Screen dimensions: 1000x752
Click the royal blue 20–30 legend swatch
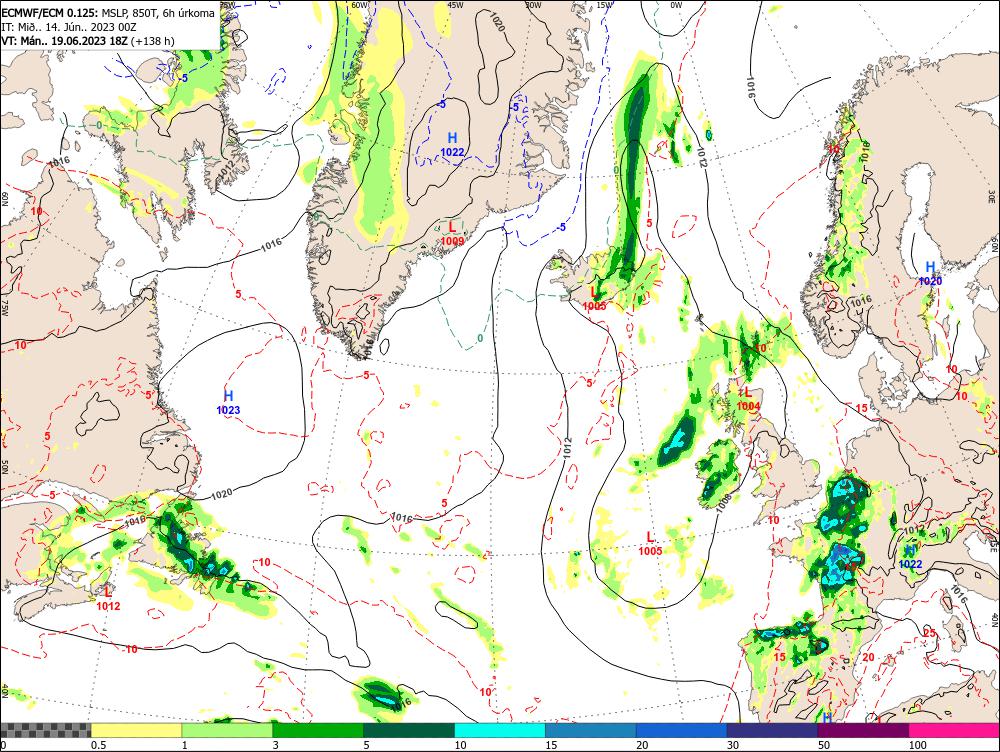click(x=682, y=730)
